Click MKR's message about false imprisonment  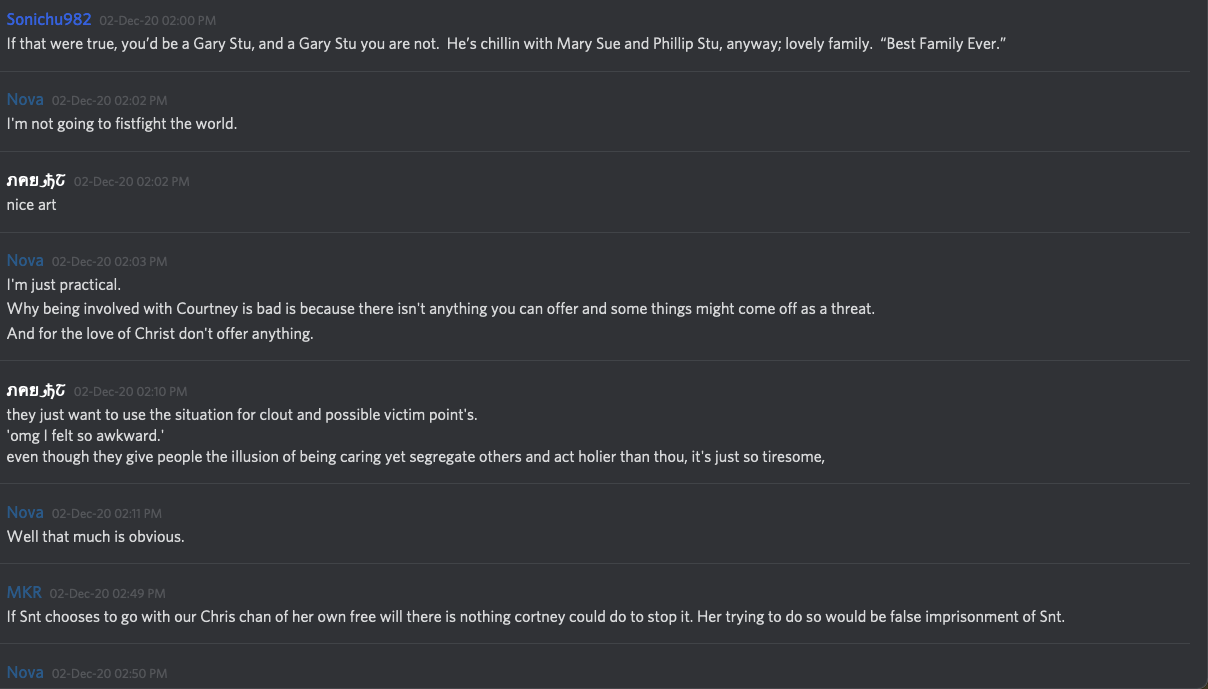click(535, 617)
